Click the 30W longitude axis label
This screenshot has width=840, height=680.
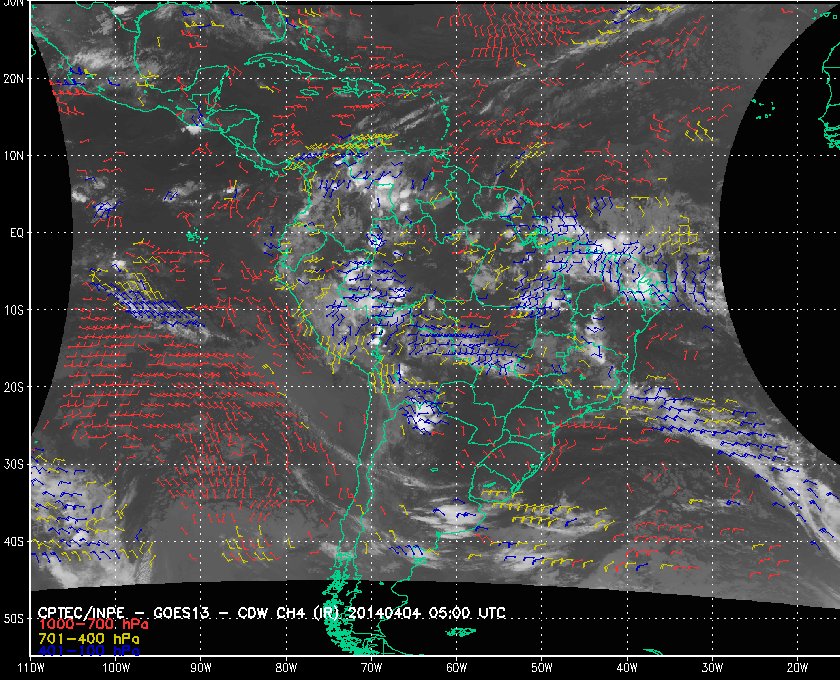[x=712, y=668]
